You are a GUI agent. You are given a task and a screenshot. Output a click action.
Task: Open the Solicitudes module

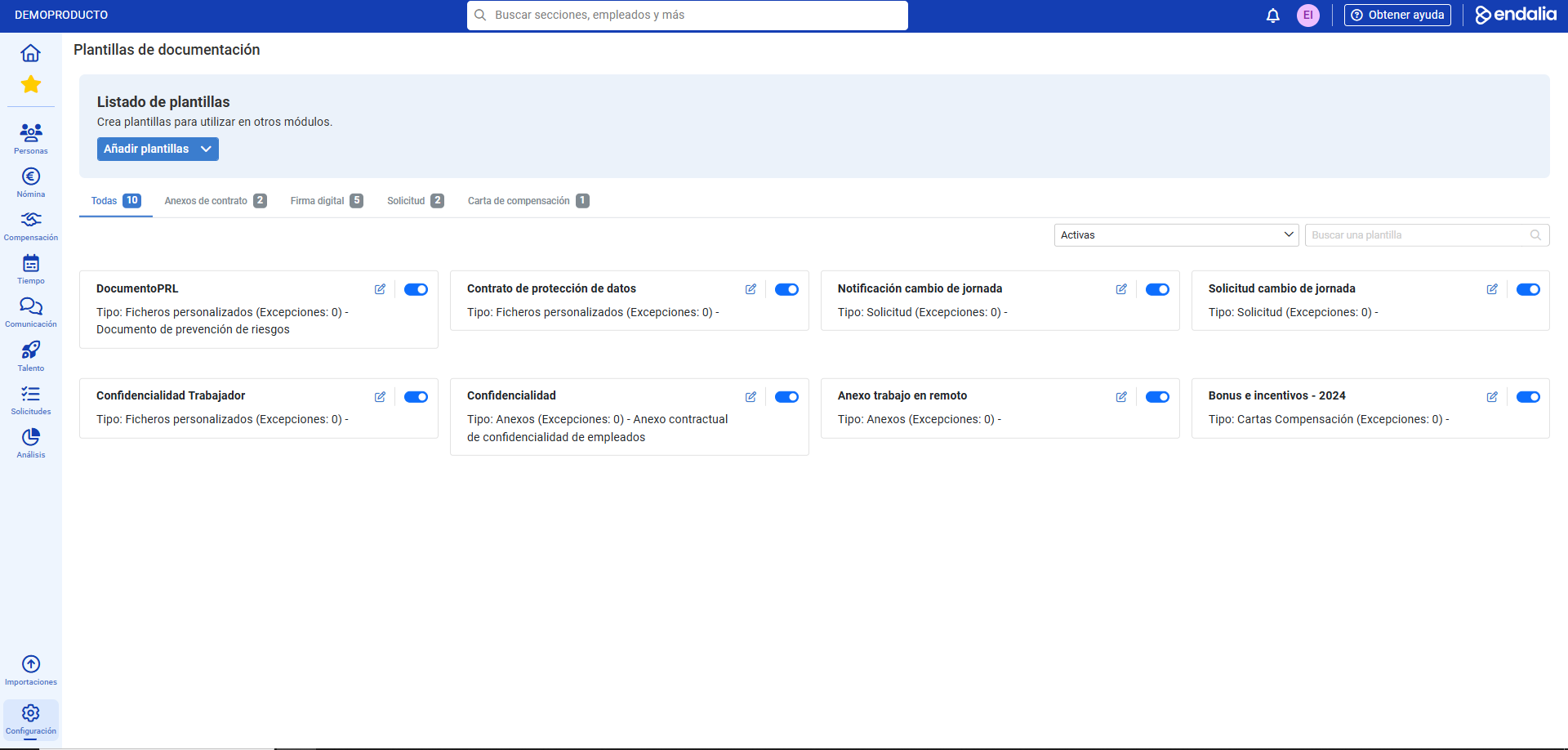[x=30, y=400]
